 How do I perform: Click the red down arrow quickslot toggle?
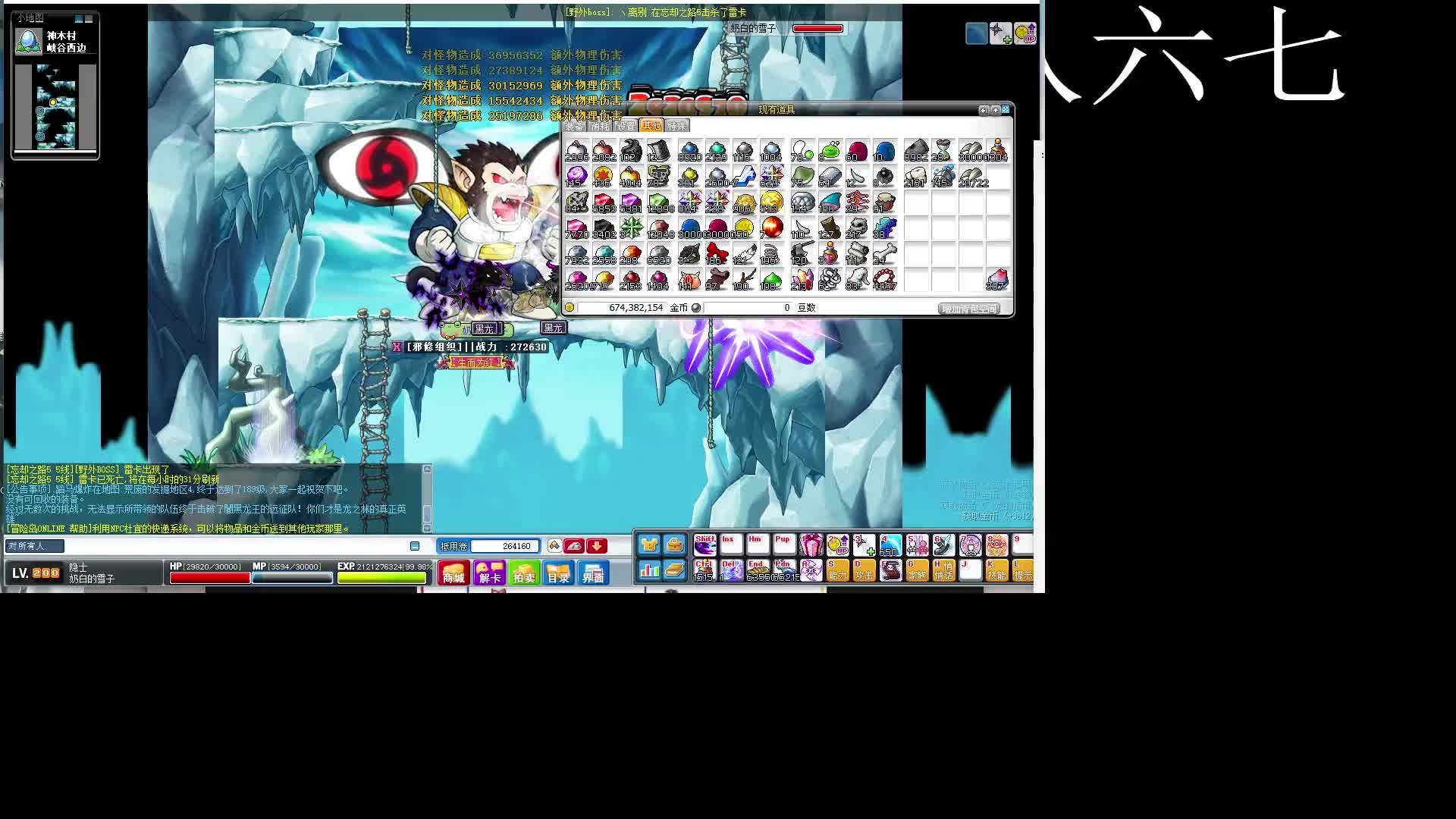[597, 546]
